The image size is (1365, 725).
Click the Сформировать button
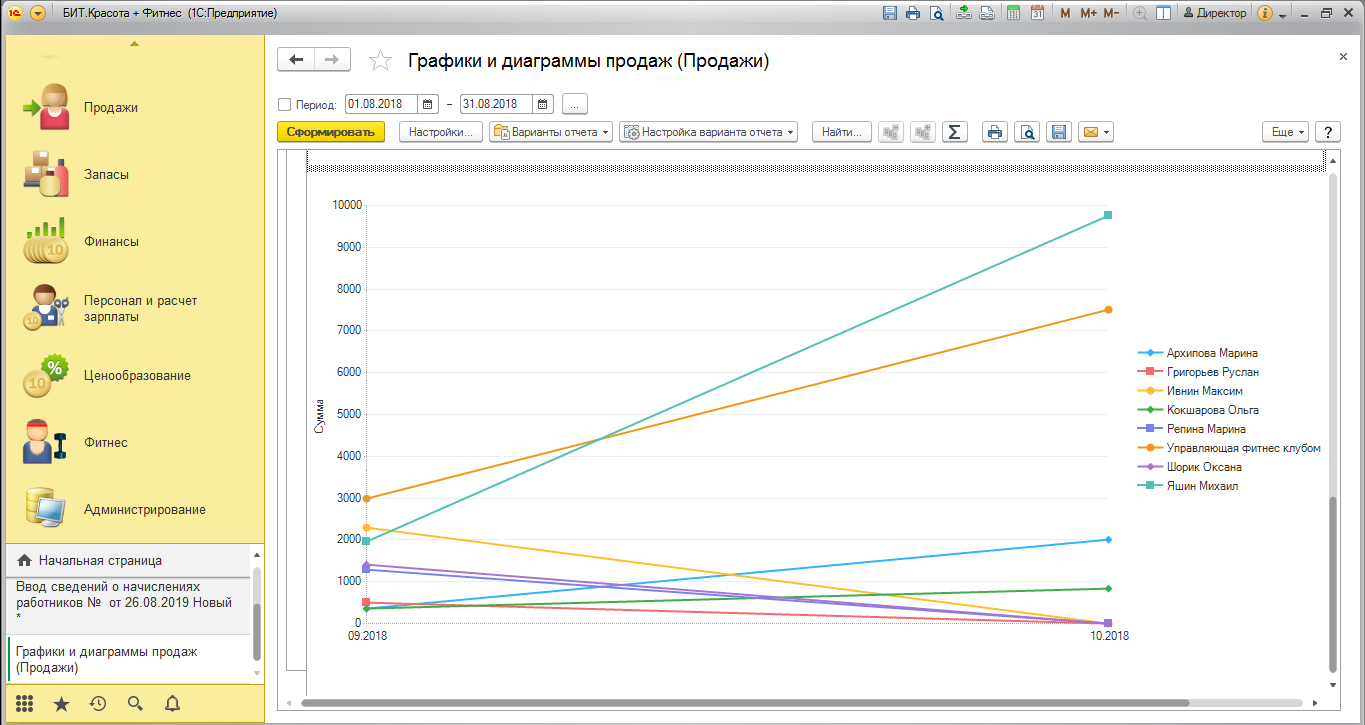(x=330, y=132)
